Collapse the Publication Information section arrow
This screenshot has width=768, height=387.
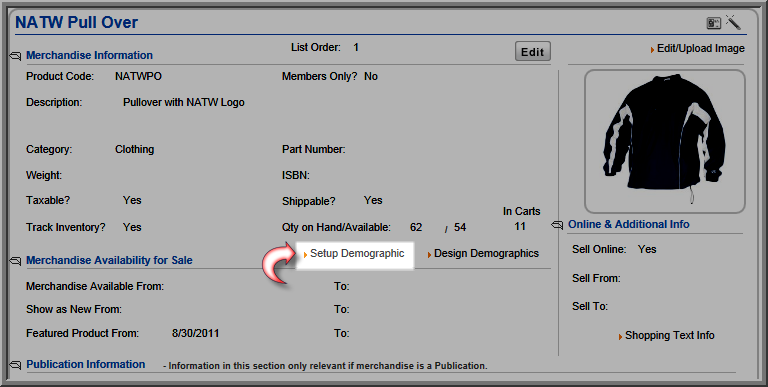click(15, 365)
